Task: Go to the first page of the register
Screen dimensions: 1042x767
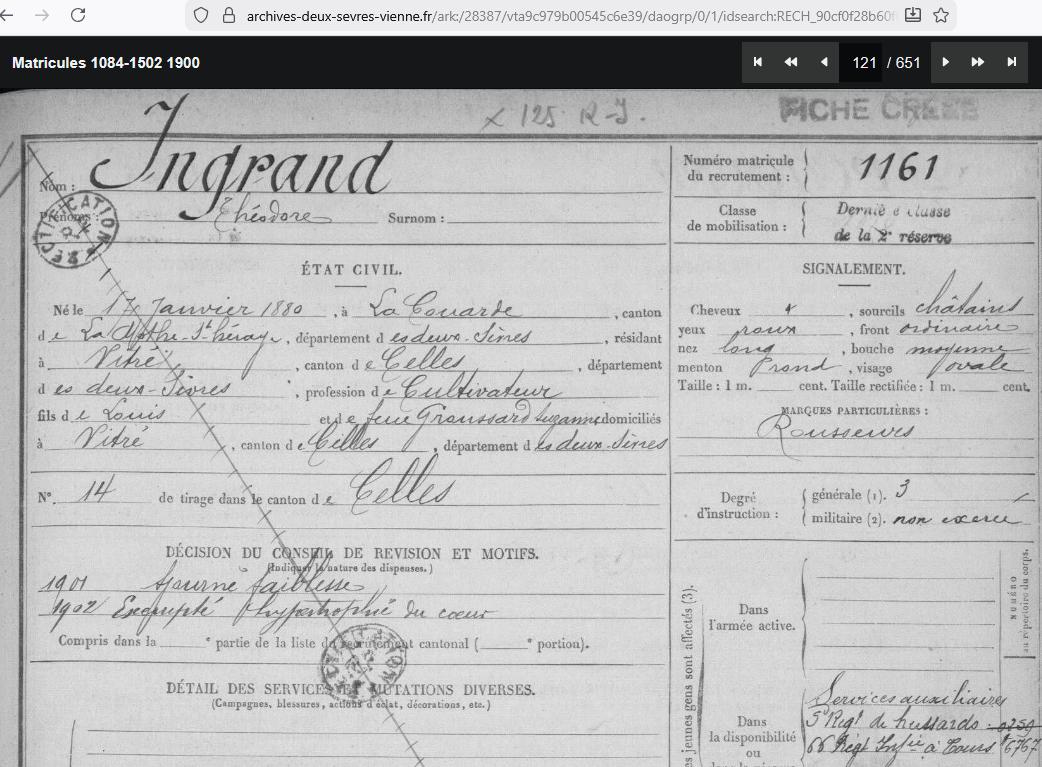Action: tap(758, 62)
